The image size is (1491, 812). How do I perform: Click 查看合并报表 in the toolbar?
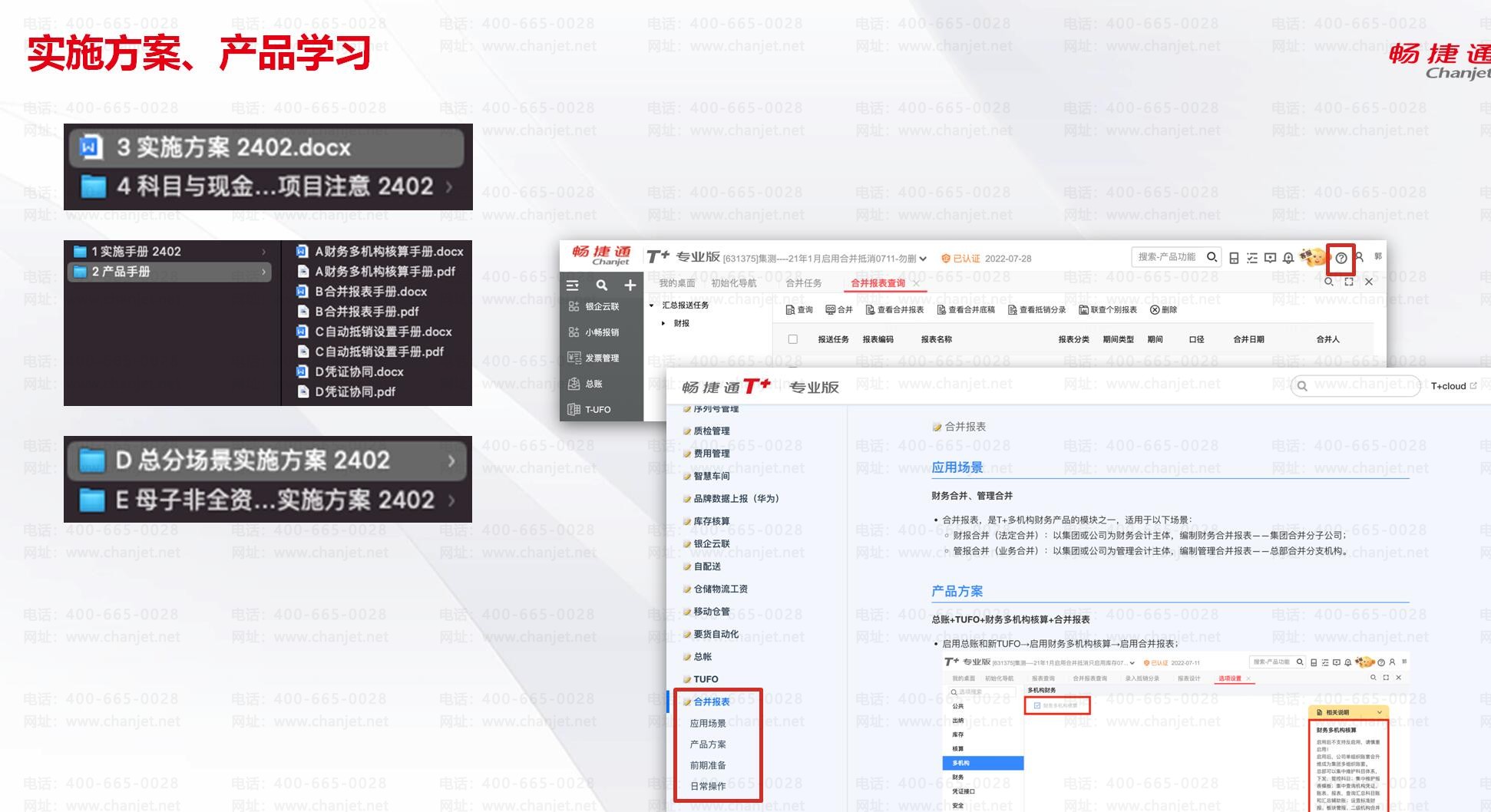(x=894, y=310)
